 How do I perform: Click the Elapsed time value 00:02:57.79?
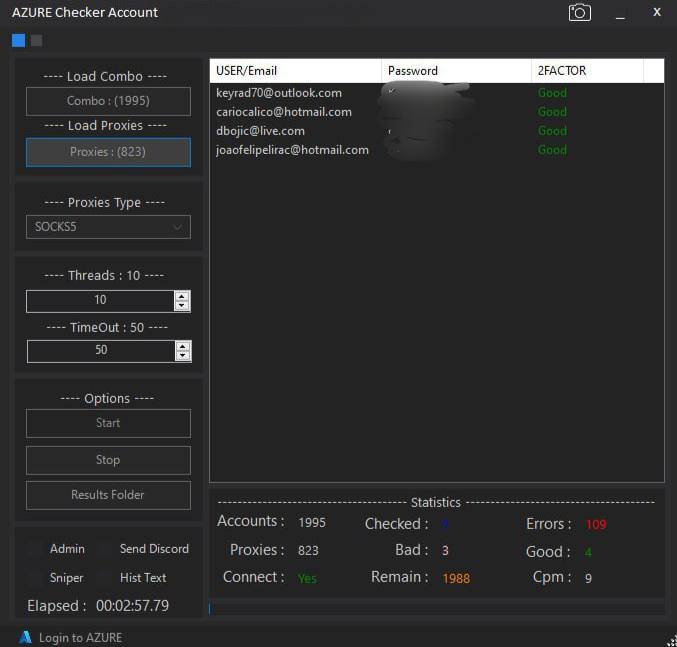click(132, 606)
